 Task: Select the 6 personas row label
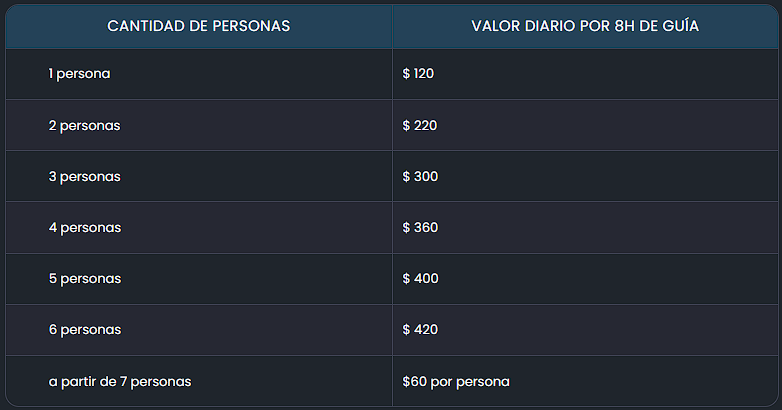tap(85, 330)
